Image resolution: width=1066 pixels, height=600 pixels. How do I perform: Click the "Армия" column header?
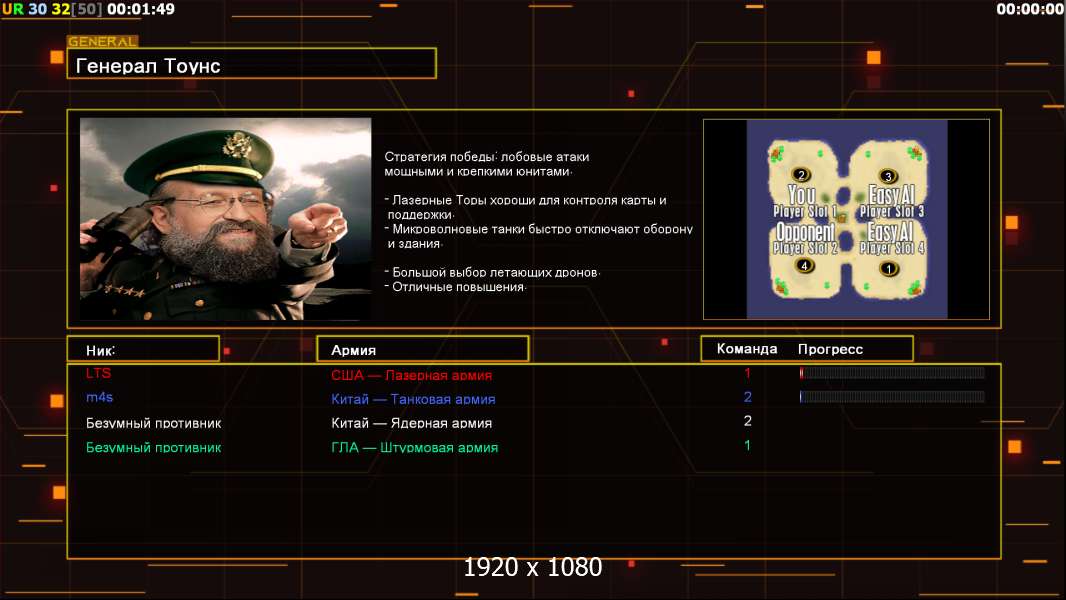pos(423,349)
